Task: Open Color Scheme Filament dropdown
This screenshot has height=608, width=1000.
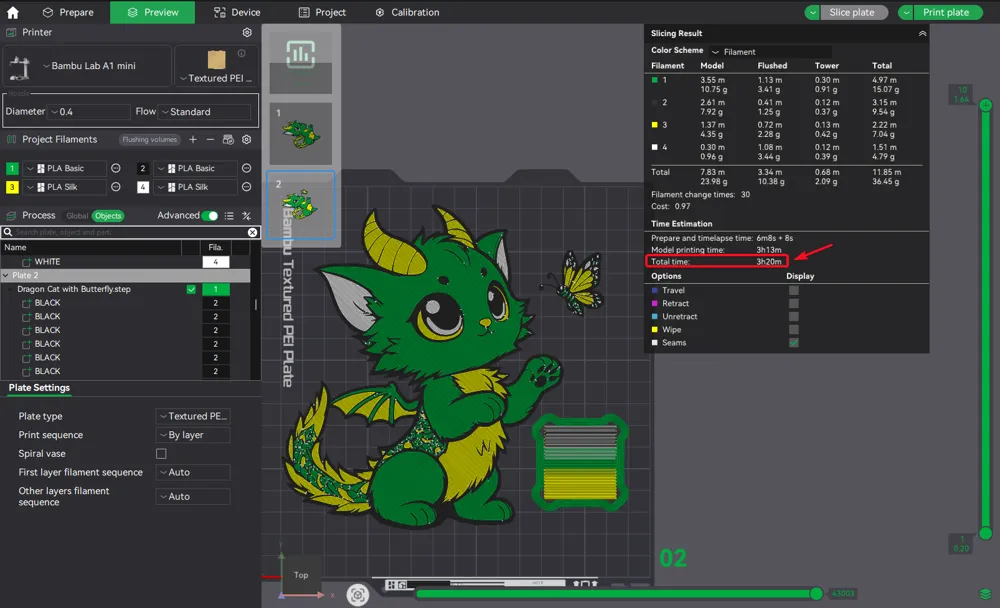Action: tap(770, 52)
